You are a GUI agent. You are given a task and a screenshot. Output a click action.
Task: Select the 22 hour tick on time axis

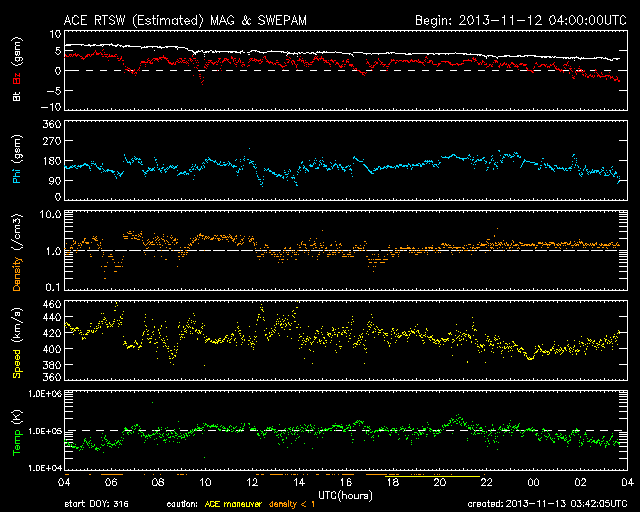point(487,483)
